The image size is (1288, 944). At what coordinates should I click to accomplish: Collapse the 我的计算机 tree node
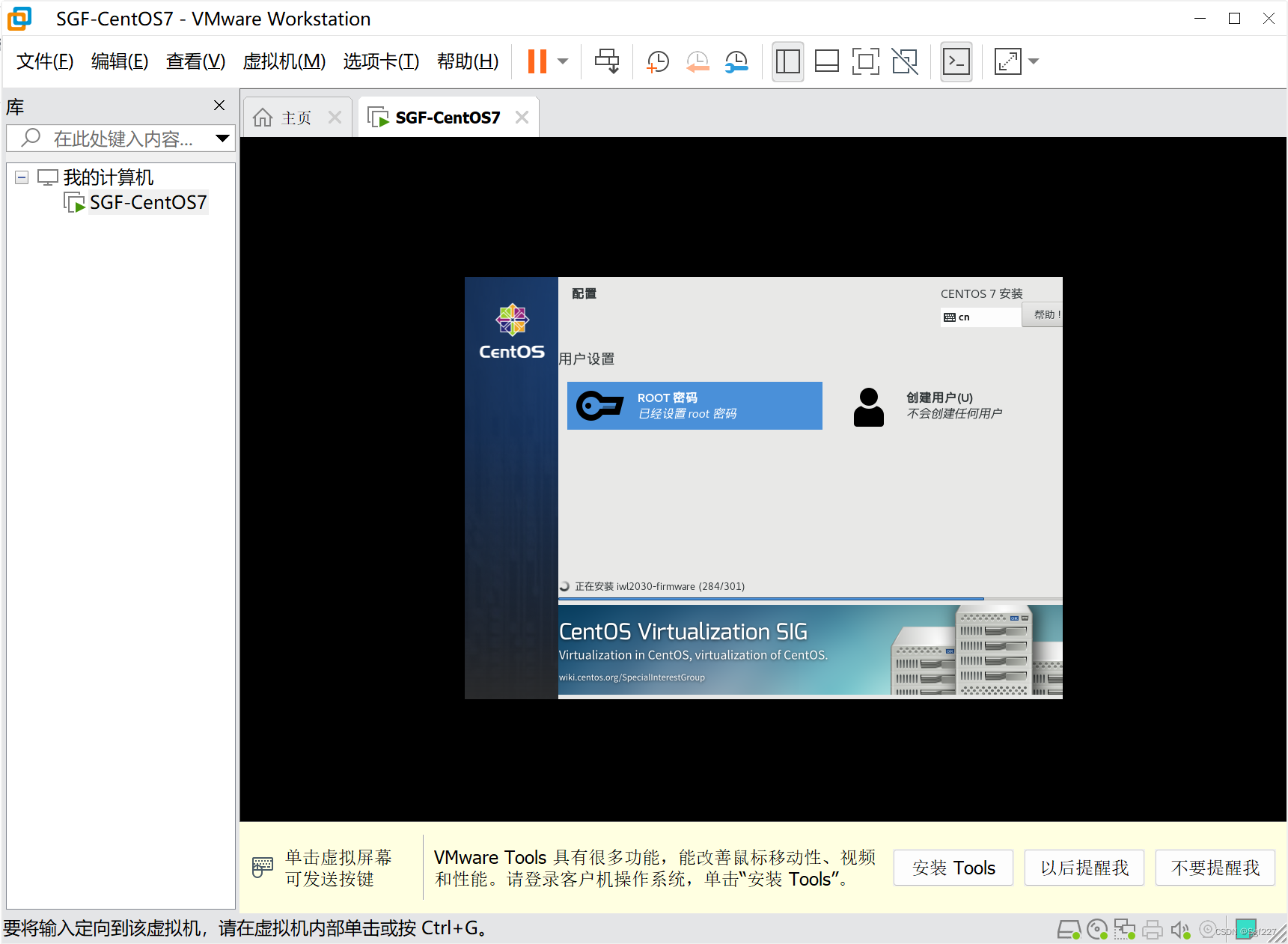click(22, 177)
